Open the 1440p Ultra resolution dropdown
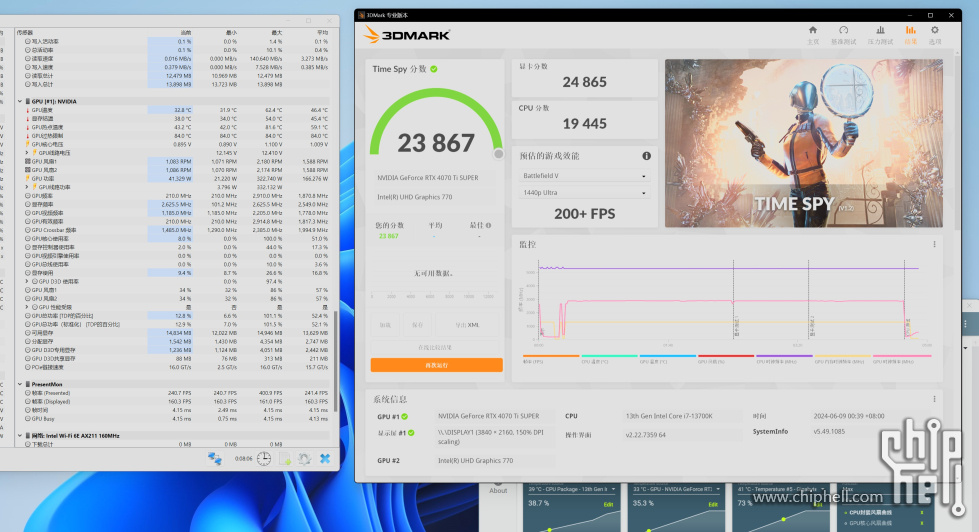Image resolution: width=979 pixels, height=532 pixels. pos(584,193)
